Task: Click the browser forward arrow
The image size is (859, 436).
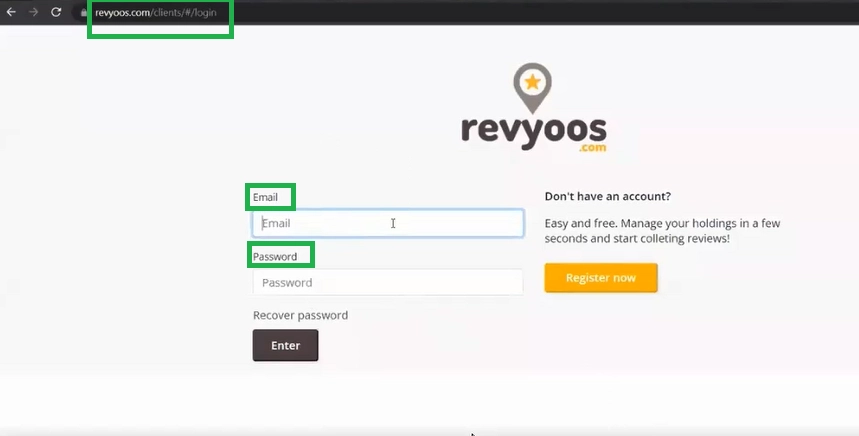Action: click(x=33, y=12)
